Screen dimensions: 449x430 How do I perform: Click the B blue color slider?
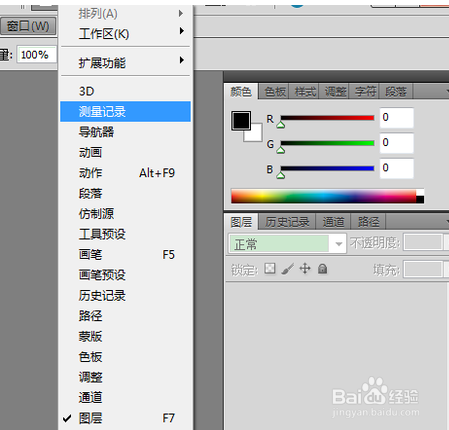[x=327, y=168]
